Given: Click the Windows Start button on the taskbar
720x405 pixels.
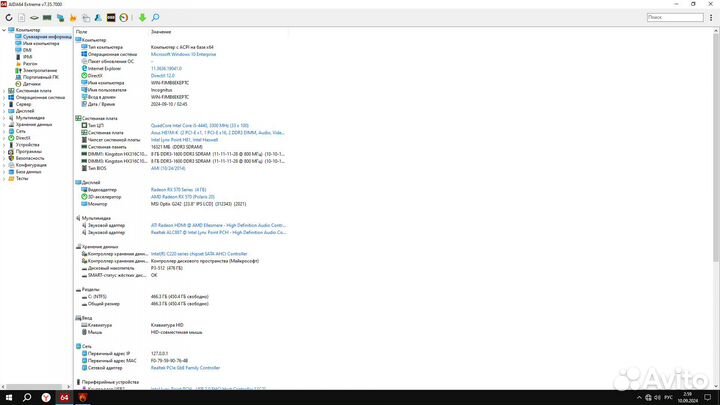Looking at the screenshot, I should click(x=8, y=397).
